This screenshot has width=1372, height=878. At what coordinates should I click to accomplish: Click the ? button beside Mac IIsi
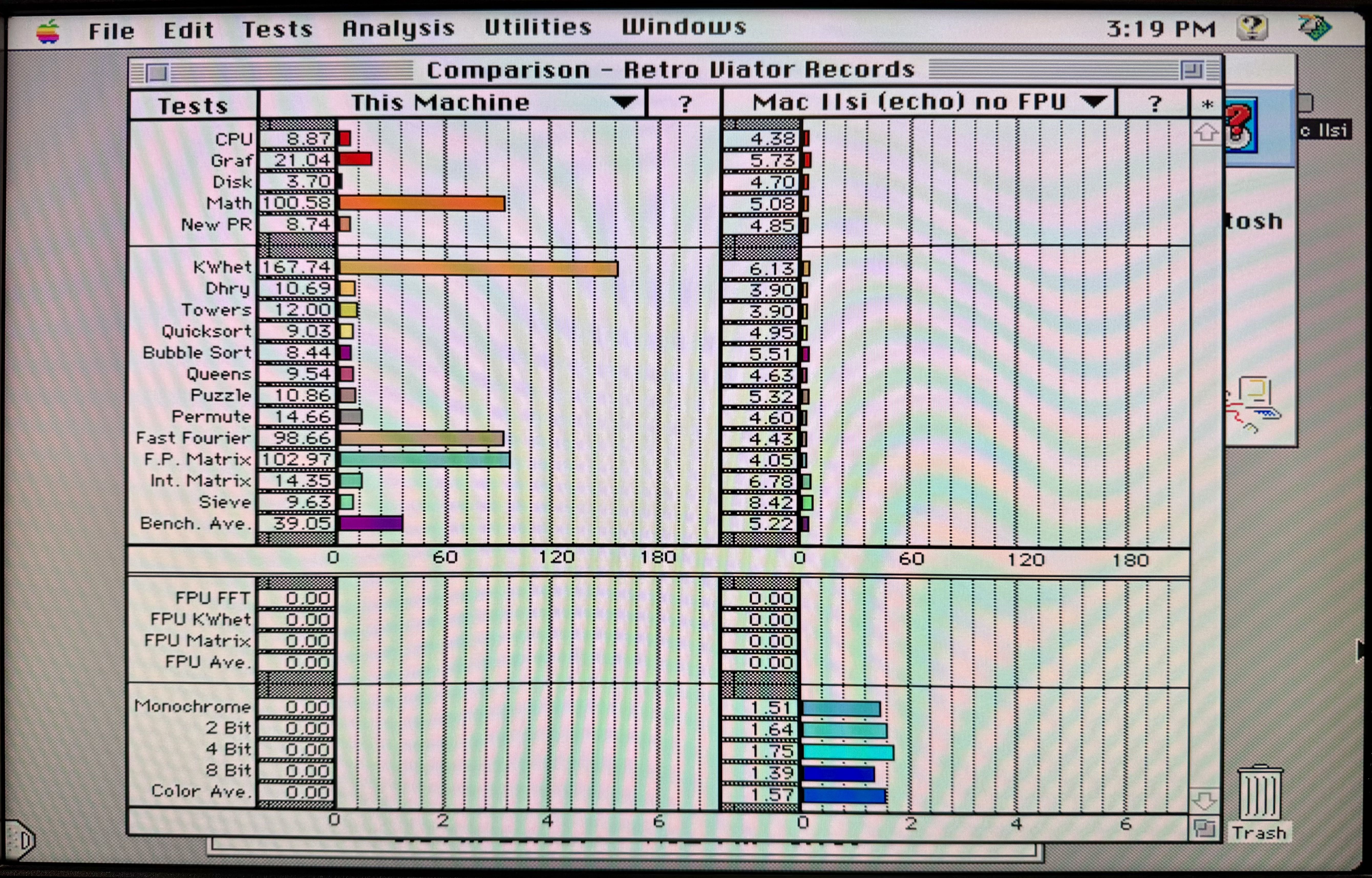pyautogui.click(x=1154, y=104)
